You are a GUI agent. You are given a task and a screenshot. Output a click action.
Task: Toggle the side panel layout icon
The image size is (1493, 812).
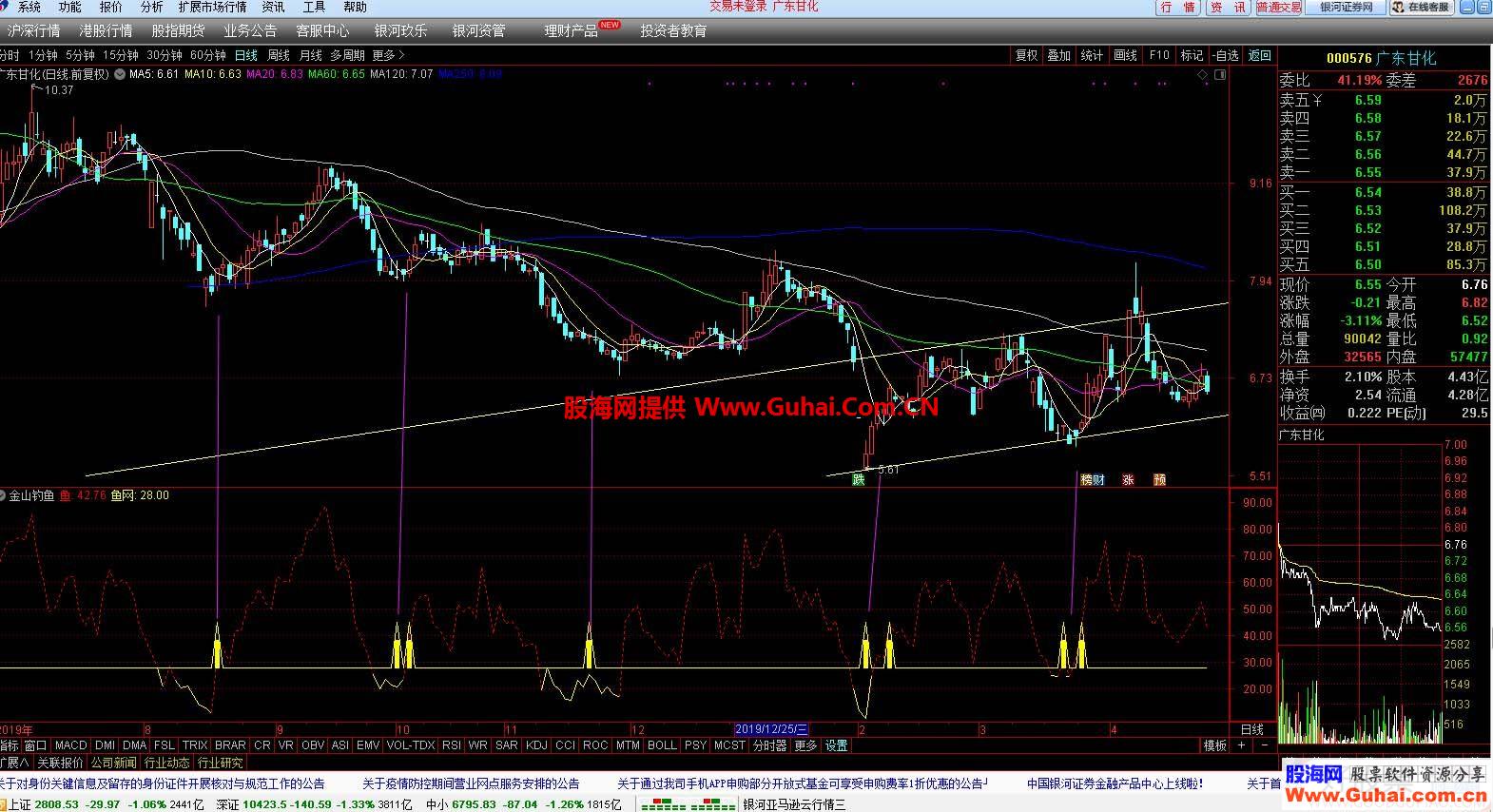coord(1220,74)
